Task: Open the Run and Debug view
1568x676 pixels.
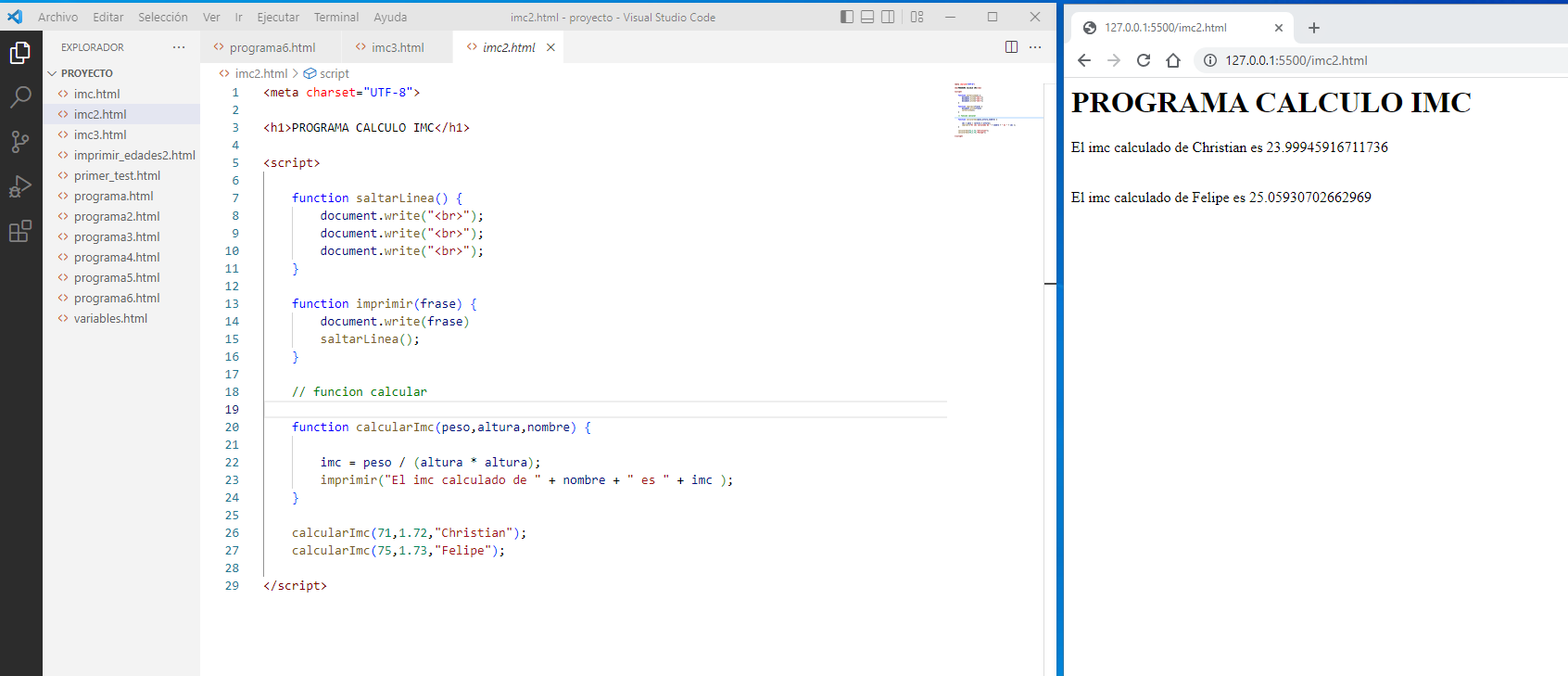Action: [20, 186]
